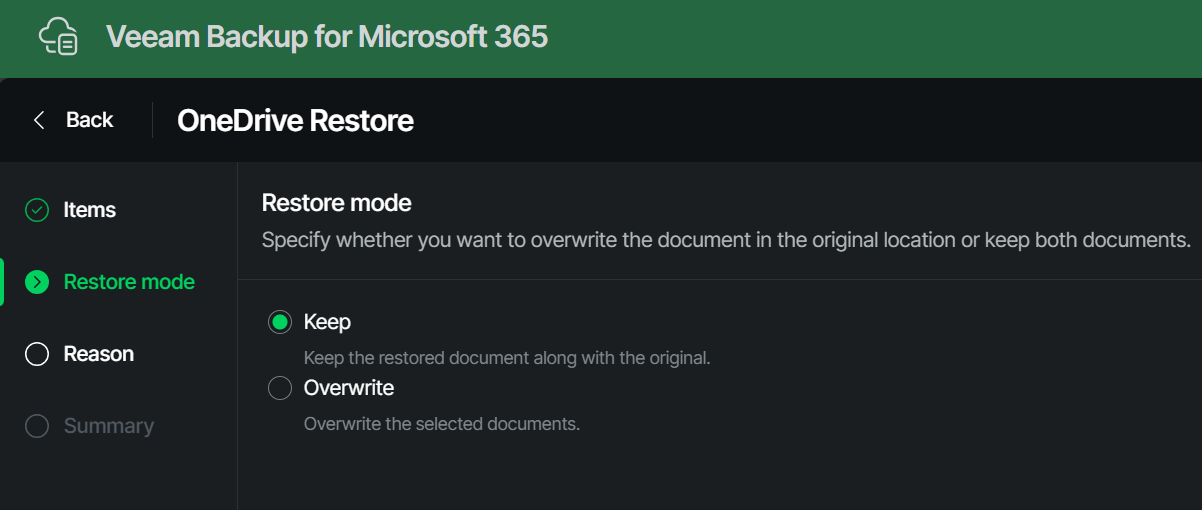Image resolution: width=1202 pixels, height=510 pixels.
Task: Click the Summary step circle icon
Action: point(37,426)
